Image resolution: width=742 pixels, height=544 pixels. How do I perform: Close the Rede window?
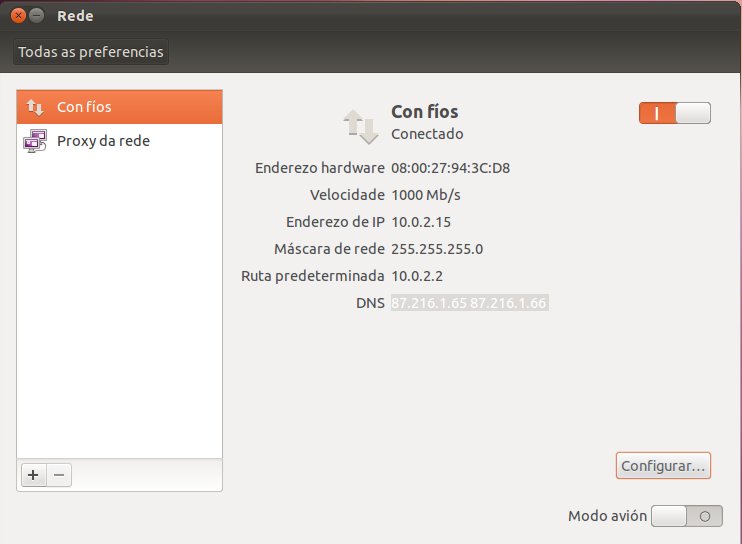(x=18, y=16)
